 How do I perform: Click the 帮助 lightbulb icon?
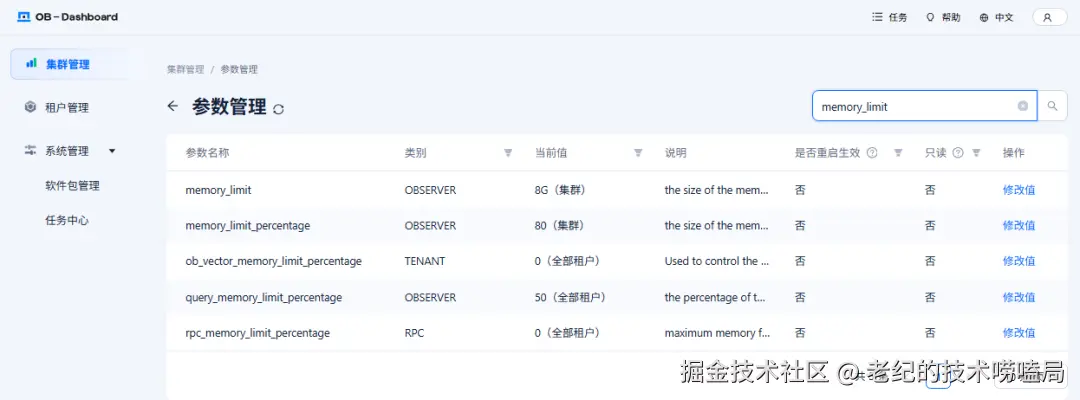pos(930,17)
